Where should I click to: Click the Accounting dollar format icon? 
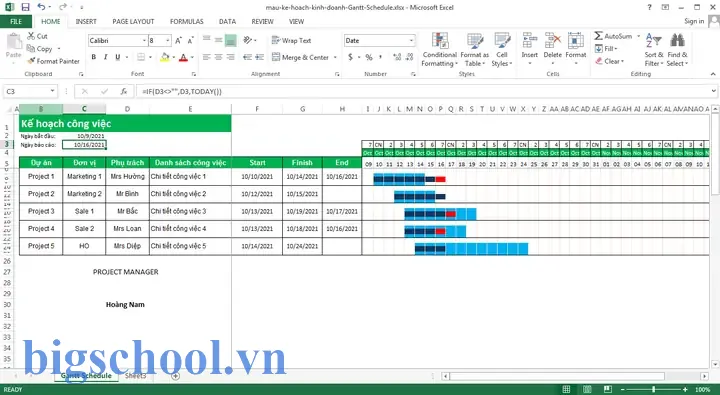pos(350,57)
